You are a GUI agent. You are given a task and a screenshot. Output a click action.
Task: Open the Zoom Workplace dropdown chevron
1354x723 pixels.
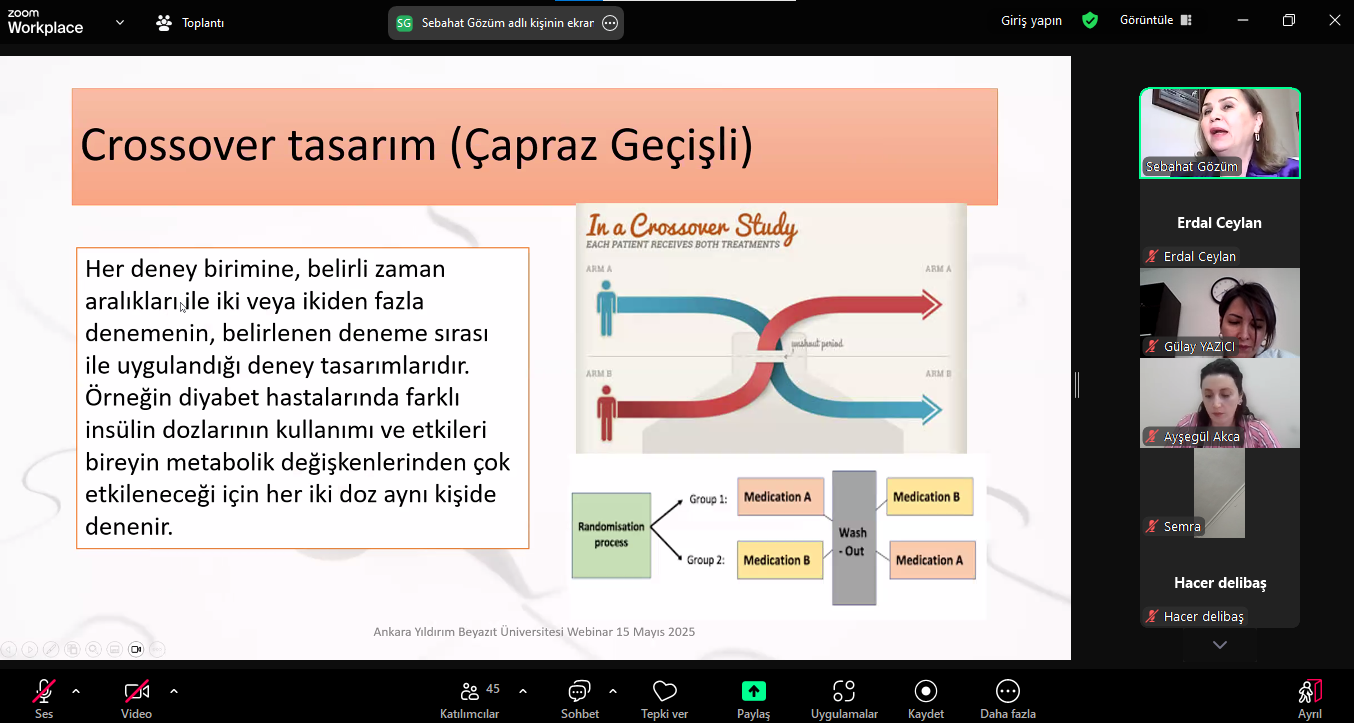[x=120, y=22]
